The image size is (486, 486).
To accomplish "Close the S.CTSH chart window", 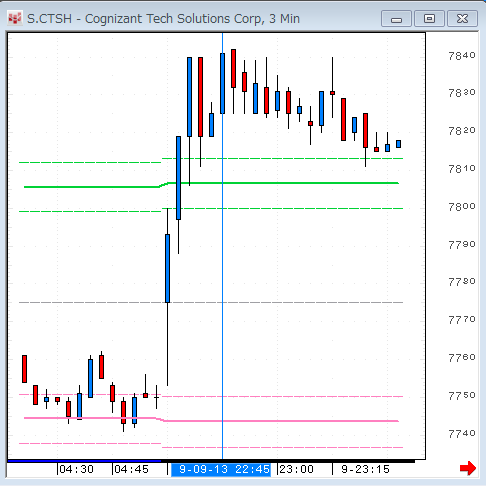I will 462,19.
